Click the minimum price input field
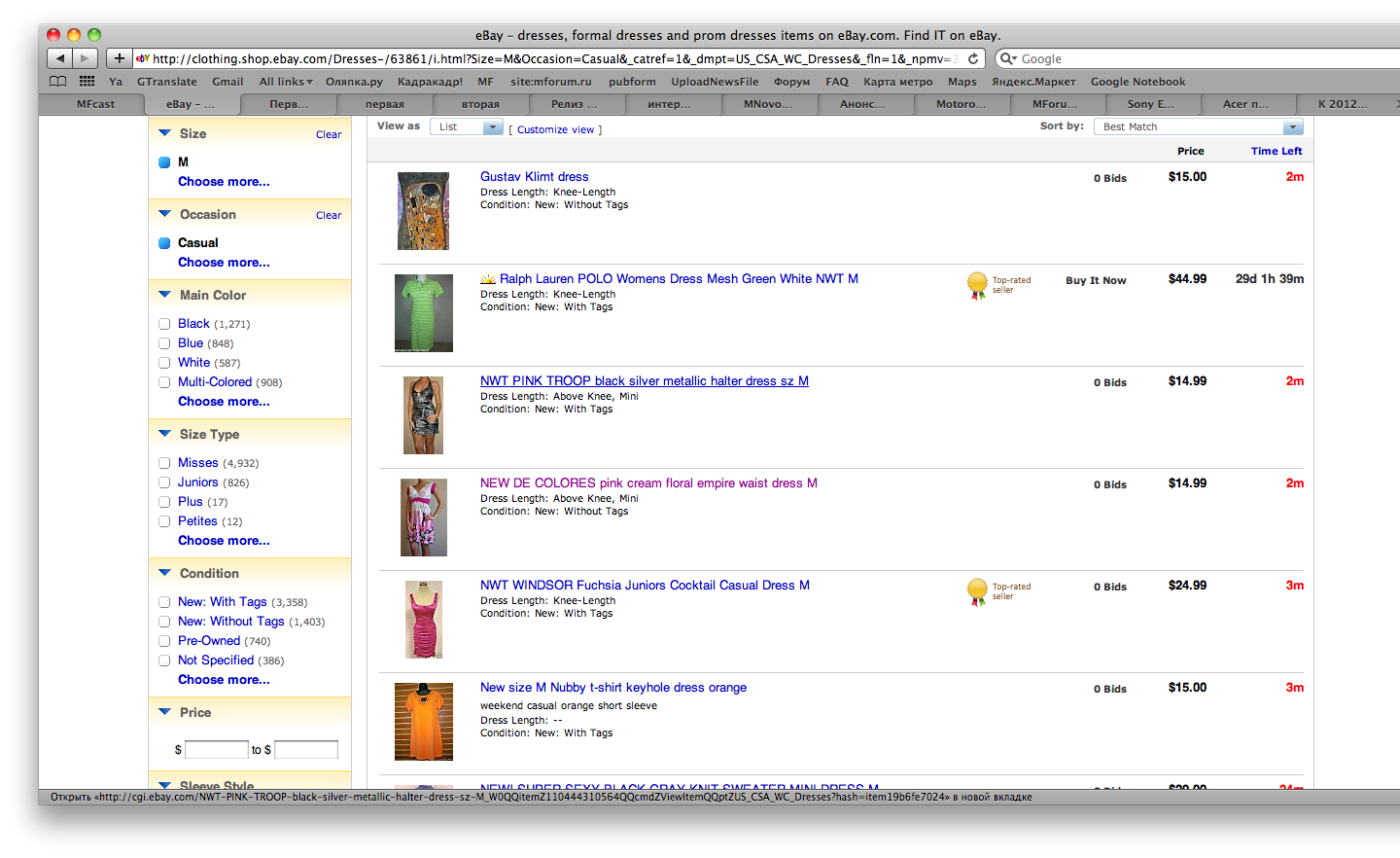The width and height of the screenshot is (1400, 858). (x=217, y=750)
